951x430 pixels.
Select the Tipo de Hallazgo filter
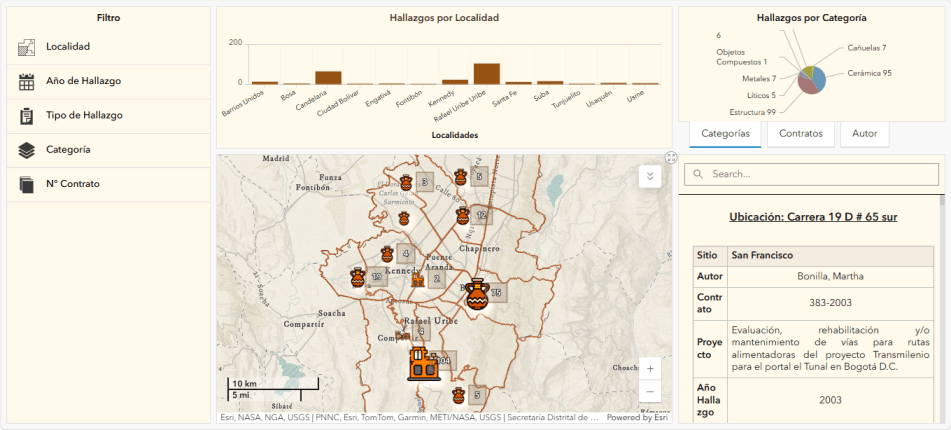click(x=83, y=115)
